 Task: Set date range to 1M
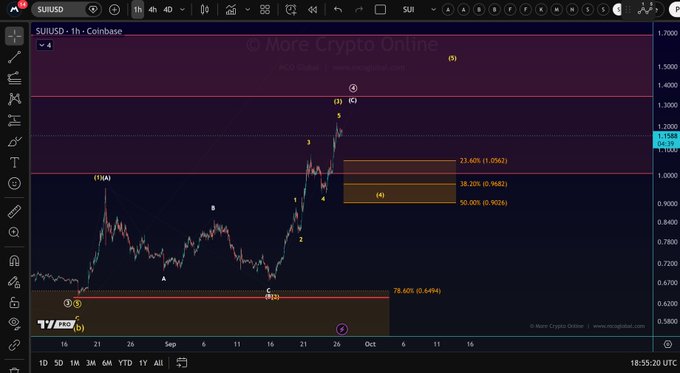(x=75, y=363)
